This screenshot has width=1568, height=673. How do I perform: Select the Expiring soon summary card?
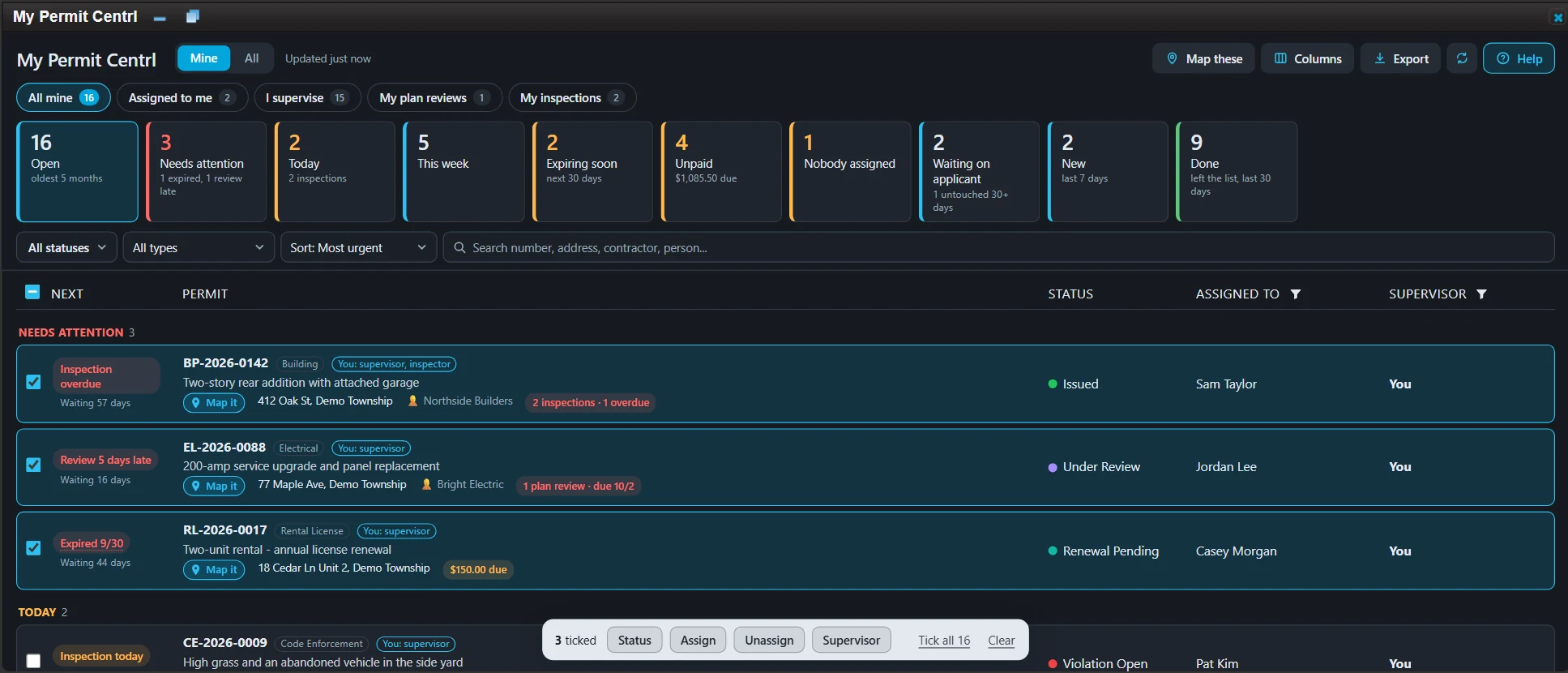pyautogui.click(x=592, y=172)
